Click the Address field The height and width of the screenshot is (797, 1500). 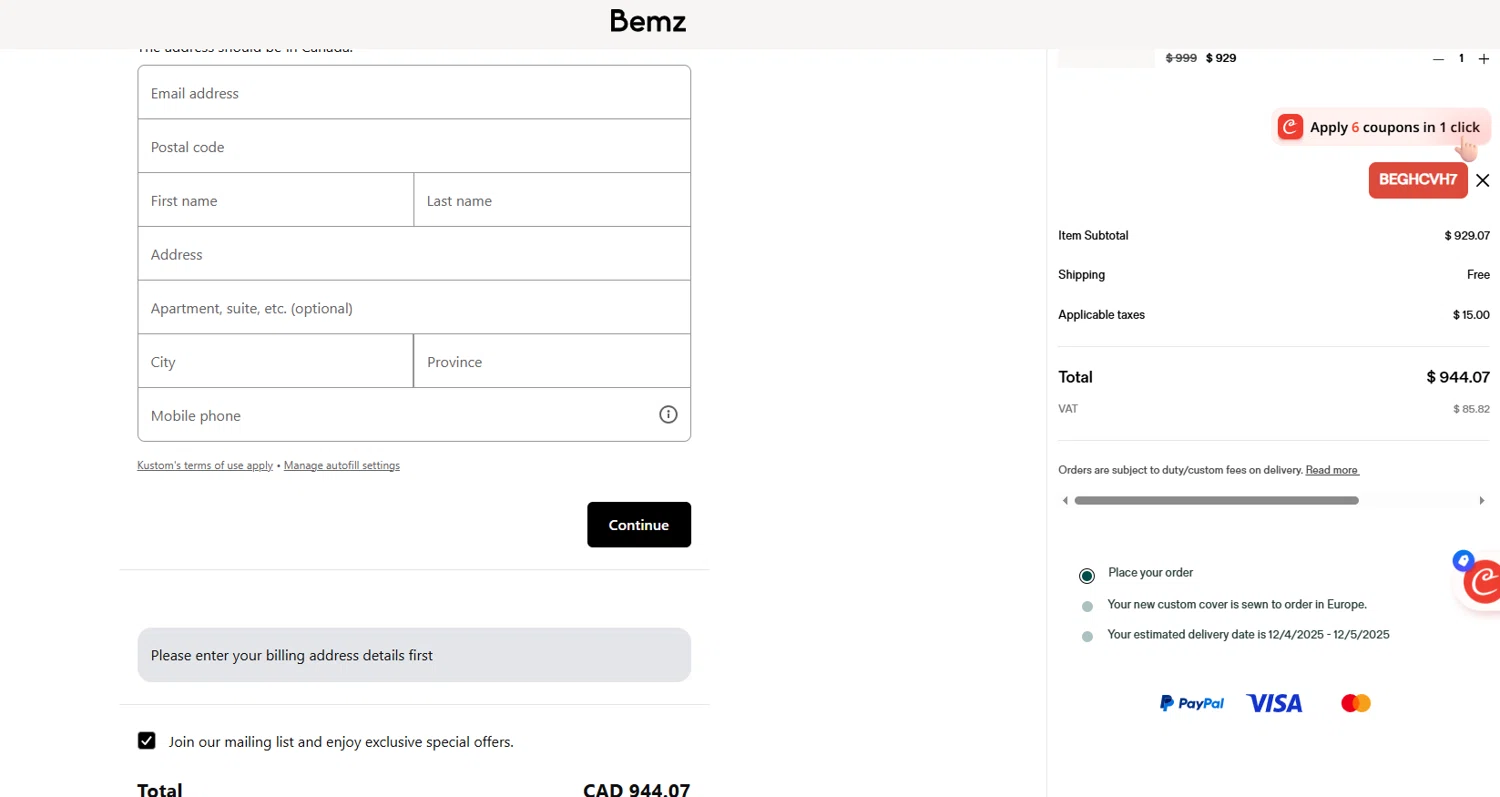pyautogui.click(x=414, y=255)
